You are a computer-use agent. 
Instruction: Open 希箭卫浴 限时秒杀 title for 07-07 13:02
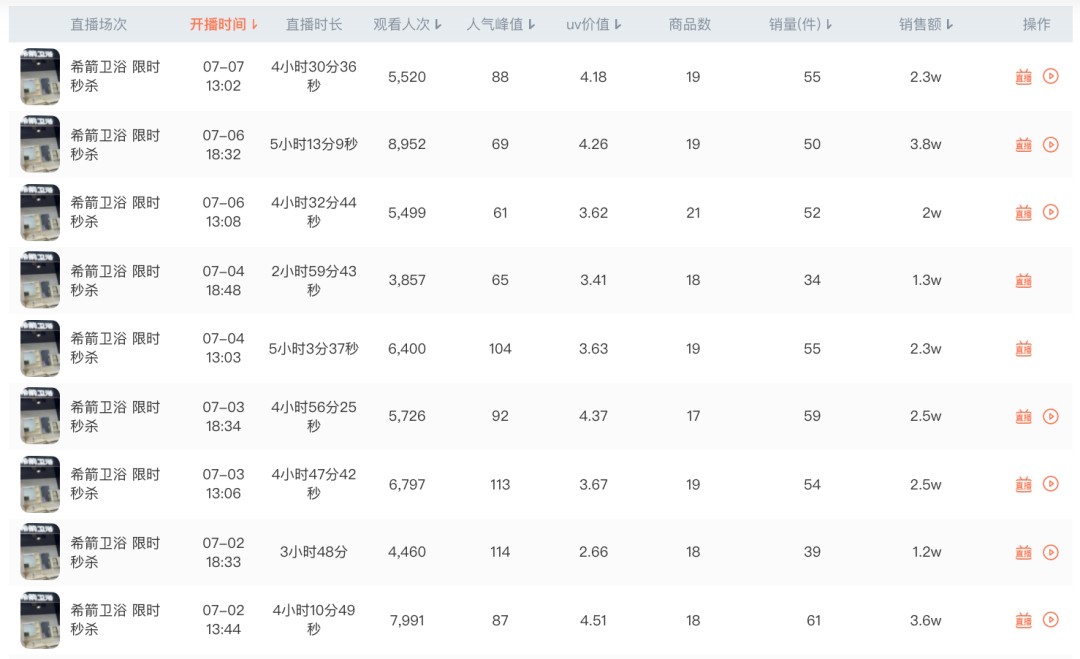pyautogui.click(x=115, y=76)
